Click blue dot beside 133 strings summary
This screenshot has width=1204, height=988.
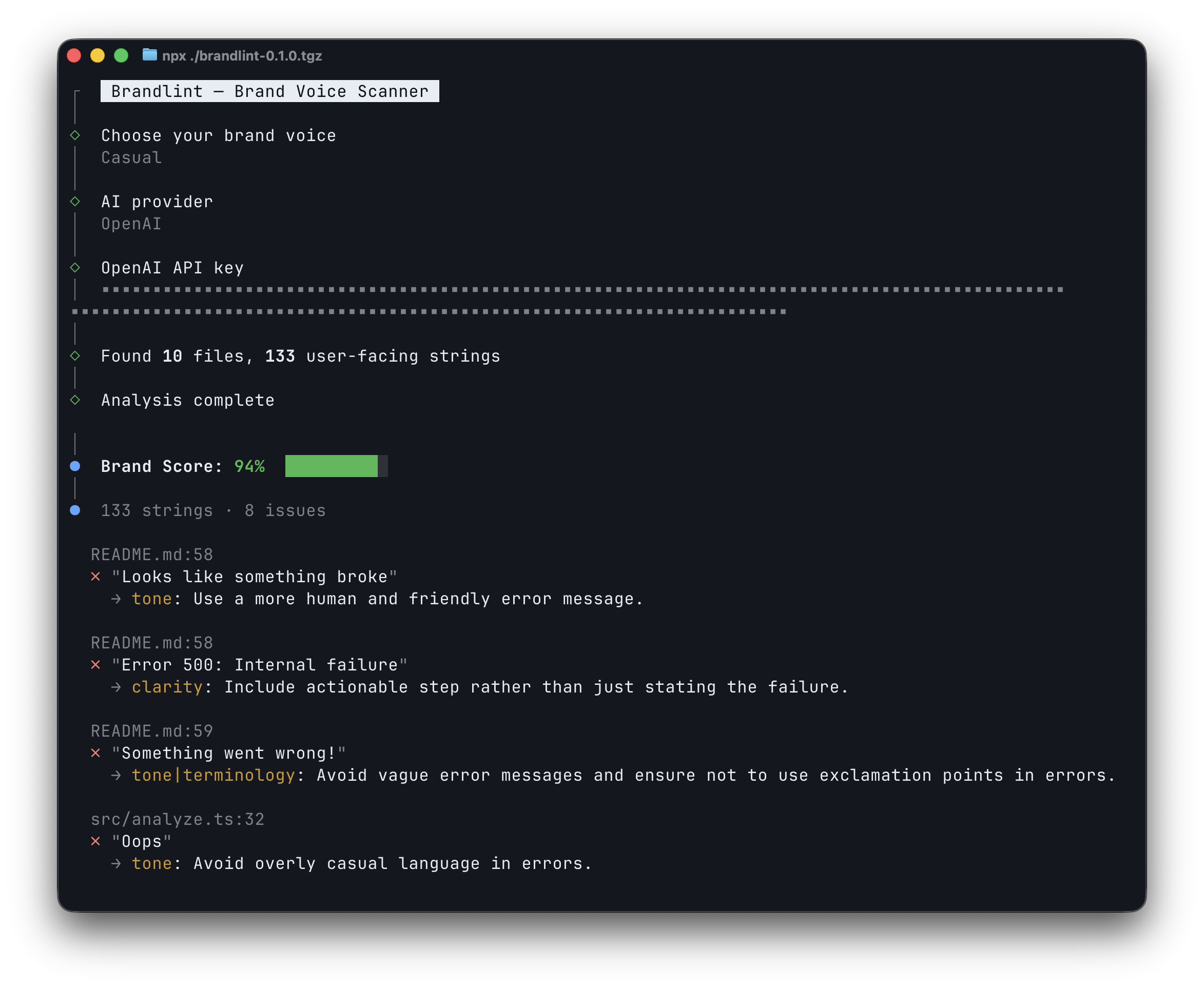(x=75, y=510)
